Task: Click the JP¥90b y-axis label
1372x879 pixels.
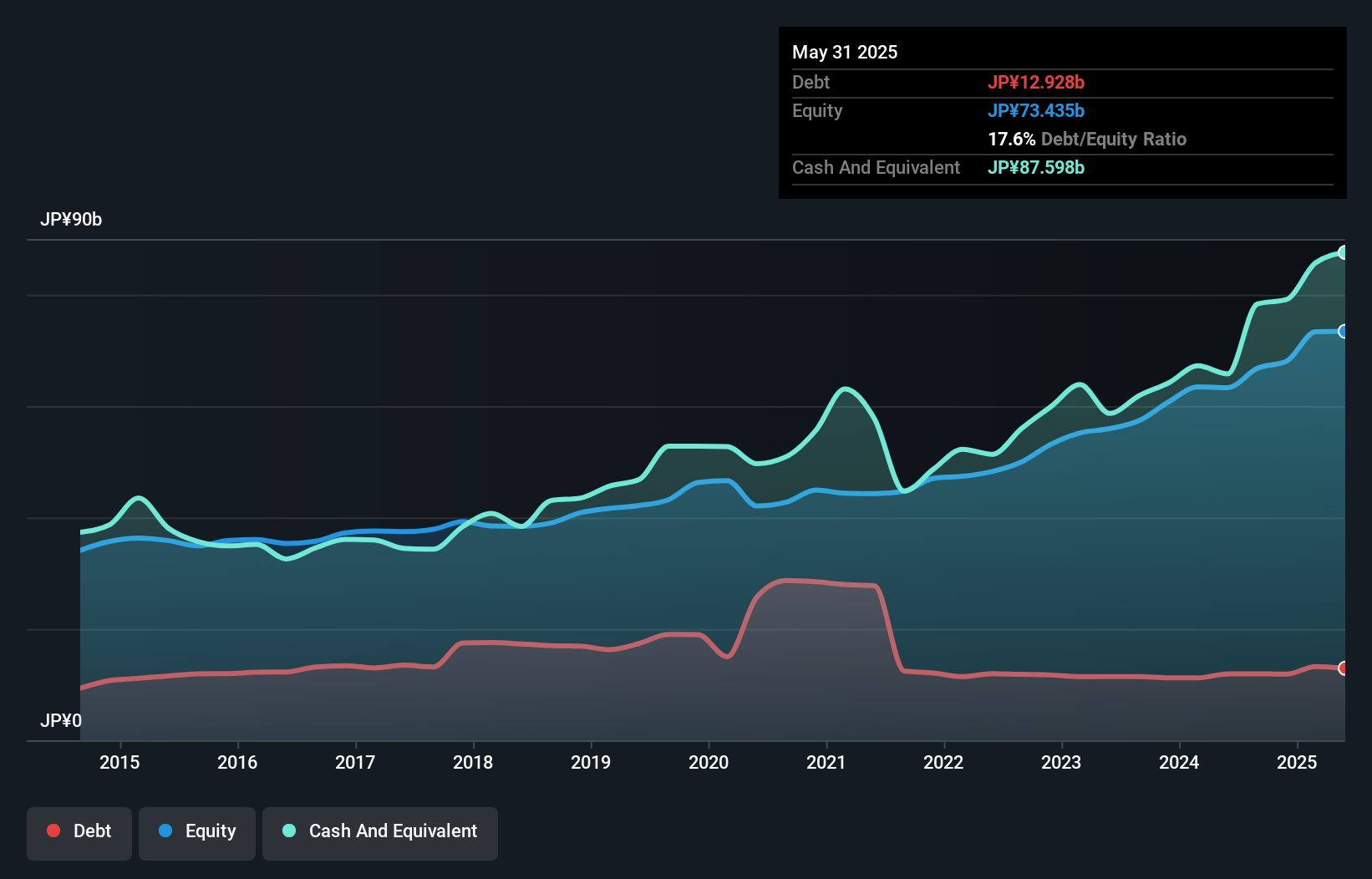Action: tap(71, 220)
